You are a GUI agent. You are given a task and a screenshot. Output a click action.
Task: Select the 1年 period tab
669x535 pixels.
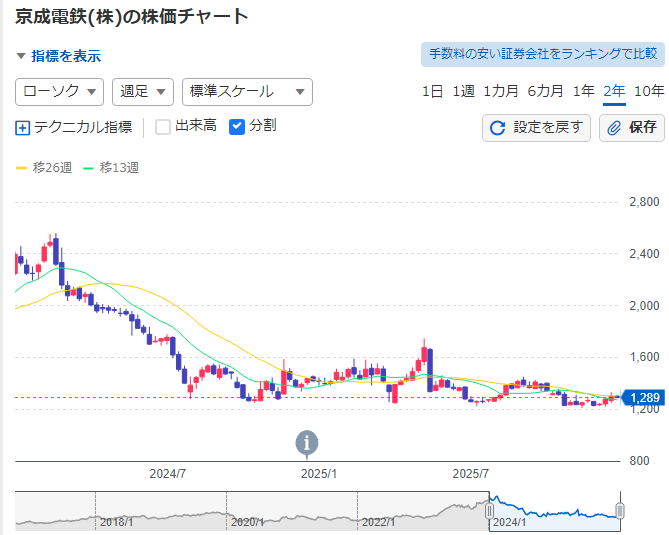point(583,91)
